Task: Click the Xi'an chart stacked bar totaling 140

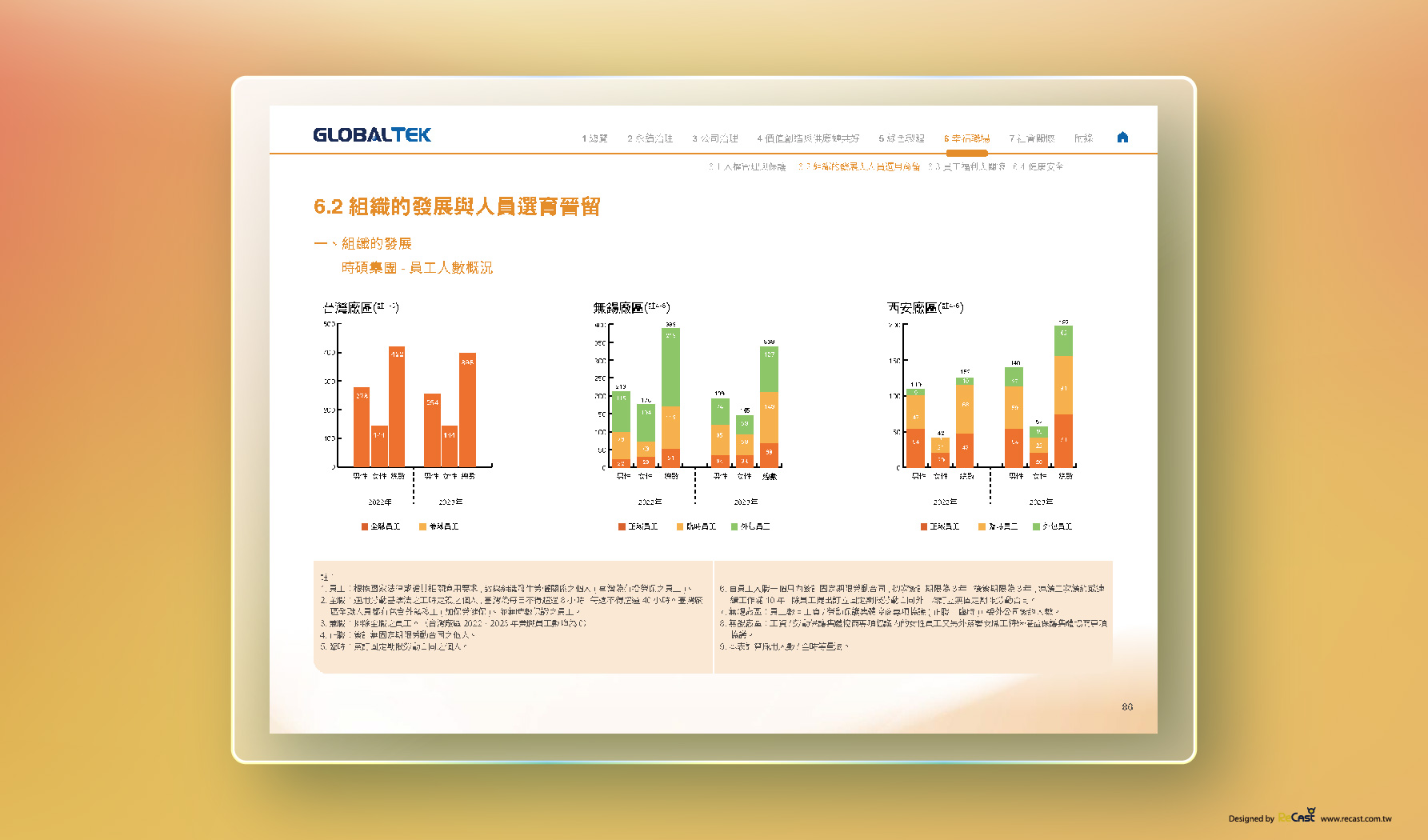Action: tap(1014, 417)
